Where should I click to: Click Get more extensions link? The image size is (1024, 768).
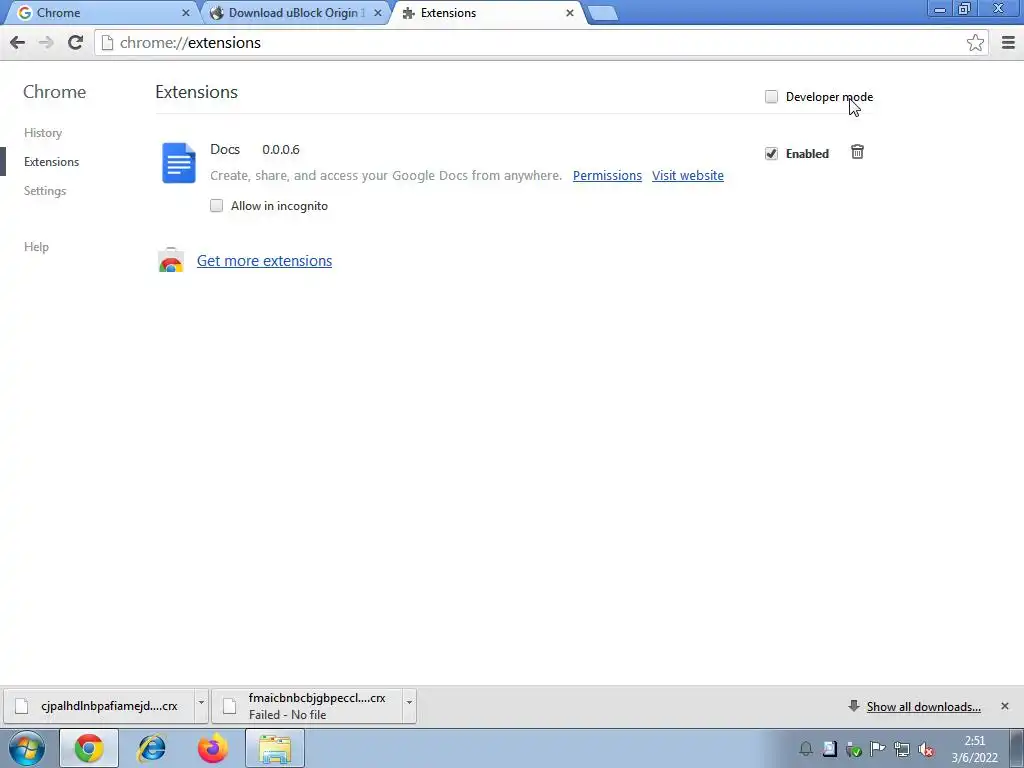(264, 261)
